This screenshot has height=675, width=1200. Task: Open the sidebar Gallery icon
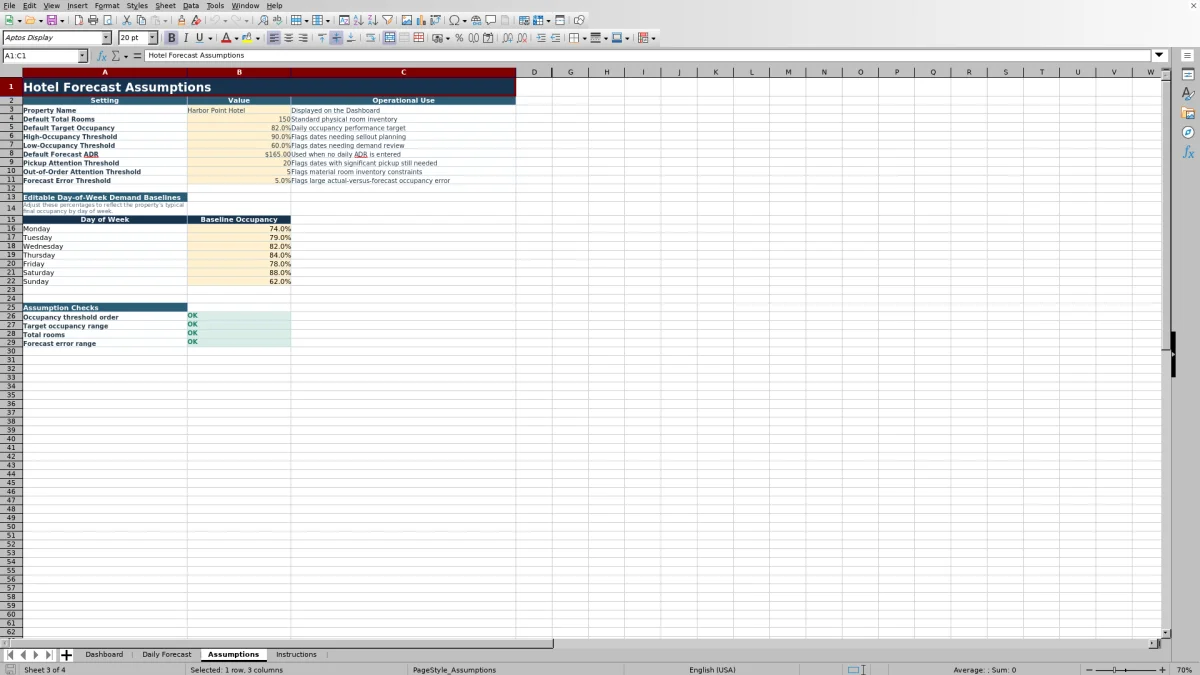tap(1188, 113)
